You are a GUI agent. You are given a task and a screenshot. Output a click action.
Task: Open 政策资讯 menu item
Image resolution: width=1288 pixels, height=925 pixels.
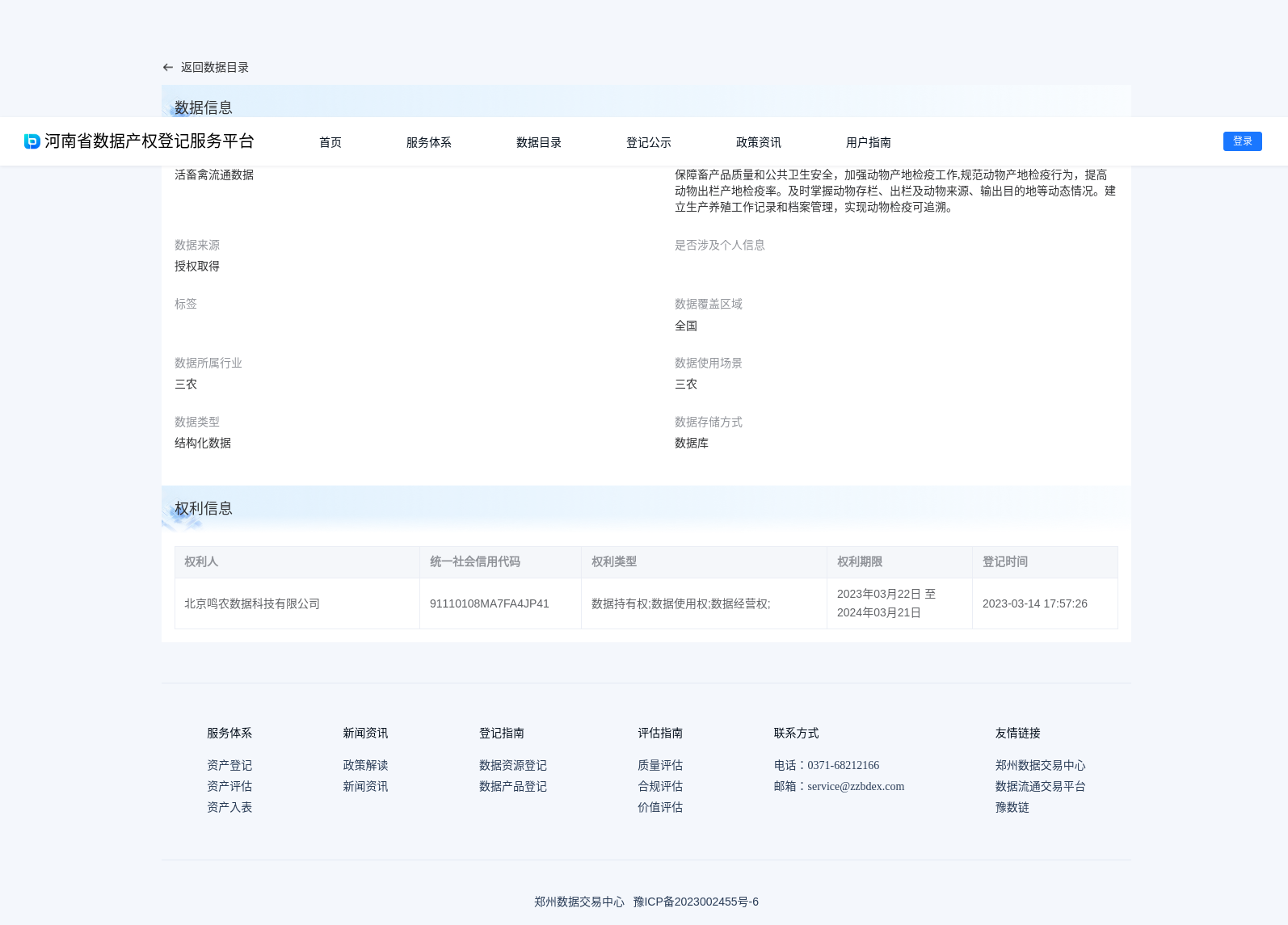coord(759,142)
